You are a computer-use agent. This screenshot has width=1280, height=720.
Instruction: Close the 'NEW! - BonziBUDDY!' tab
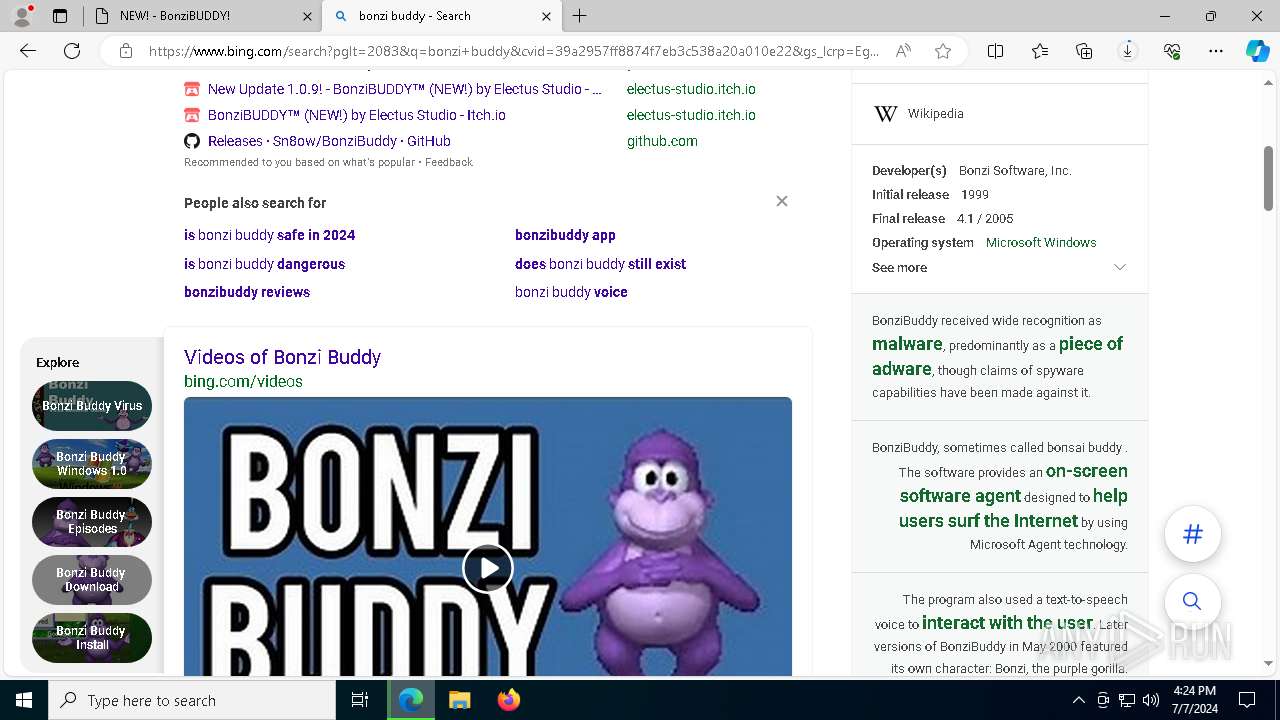click(x=307, y=16)
